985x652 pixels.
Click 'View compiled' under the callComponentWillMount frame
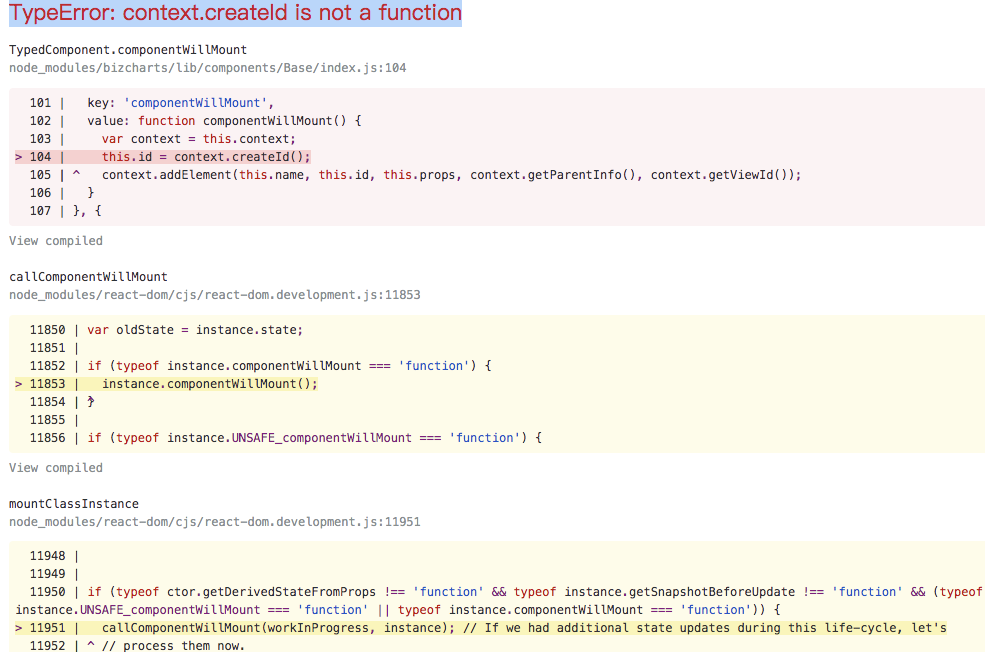(55, 468)
